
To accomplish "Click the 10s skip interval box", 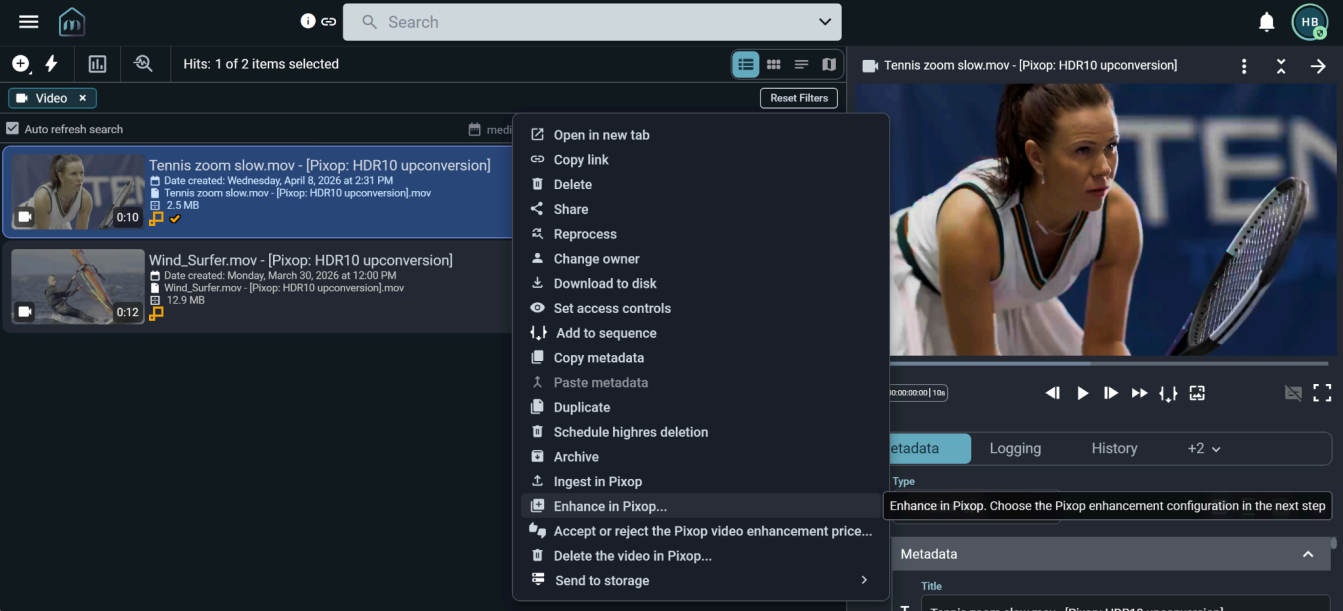I will click(918, 393).
